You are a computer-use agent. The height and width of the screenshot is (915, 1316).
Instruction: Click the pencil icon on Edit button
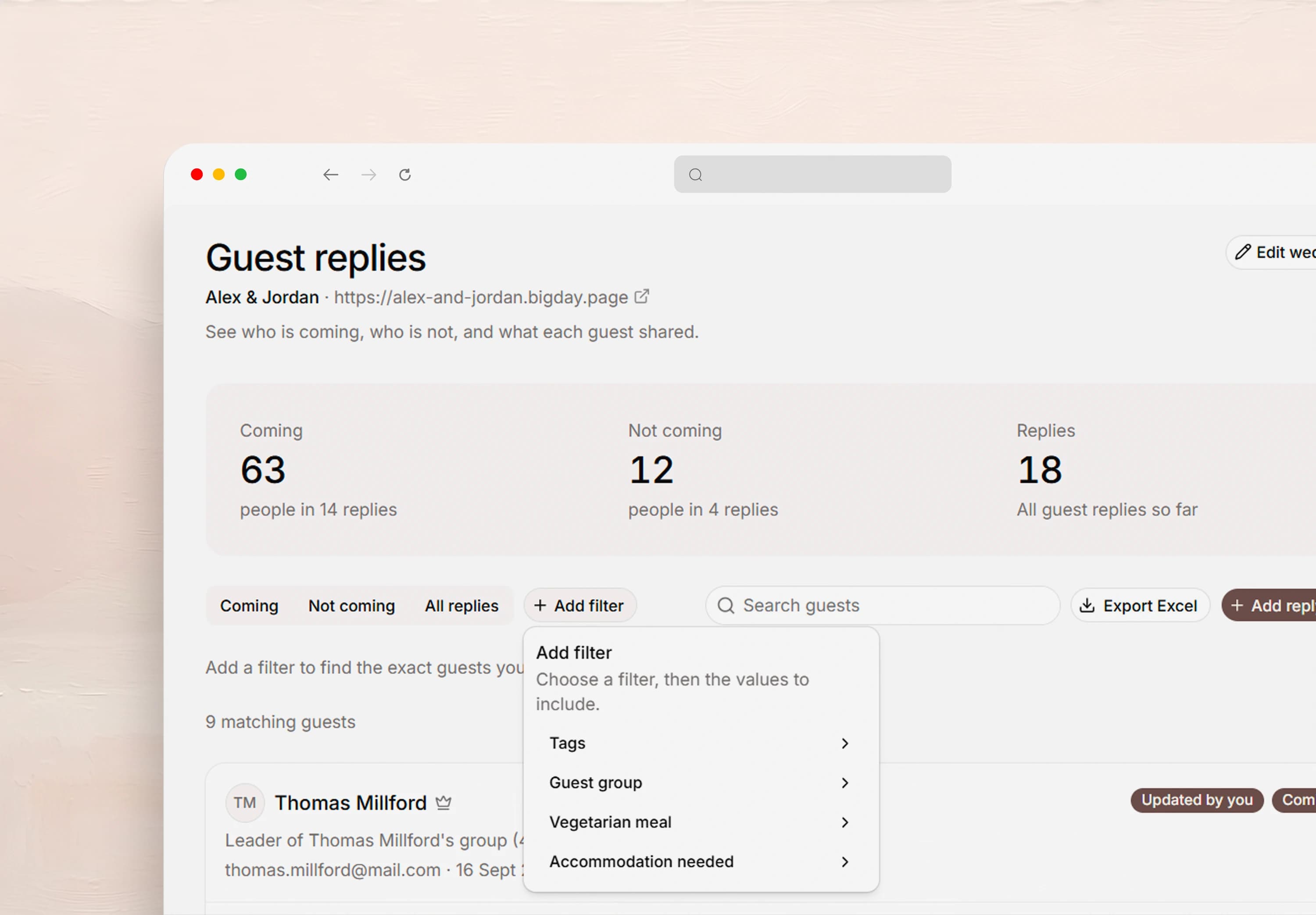(x=1242, y=252)
